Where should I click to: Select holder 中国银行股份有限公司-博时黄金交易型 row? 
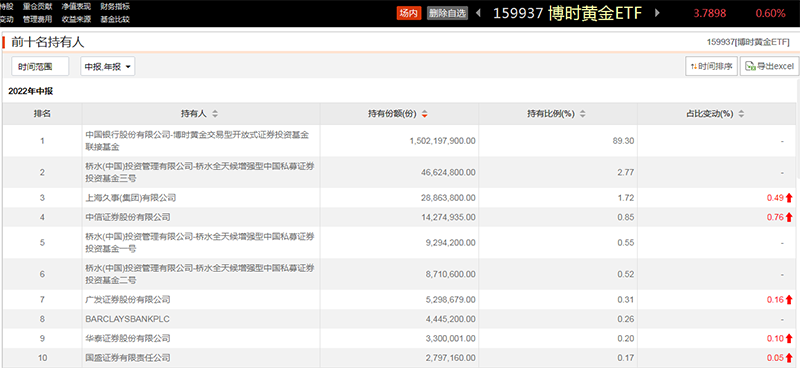point(197,140)
